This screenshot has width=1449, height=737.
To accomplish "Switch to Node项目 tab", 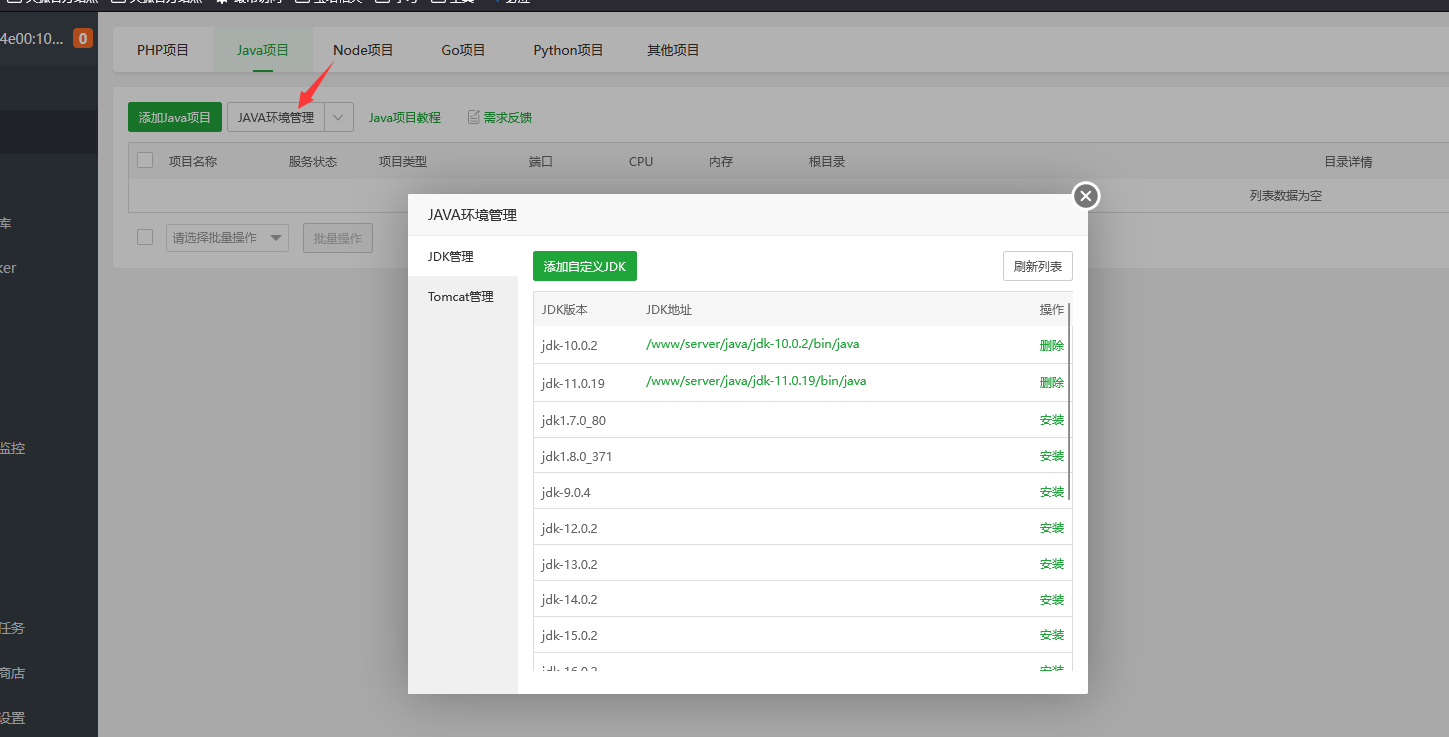I will 363,50.
